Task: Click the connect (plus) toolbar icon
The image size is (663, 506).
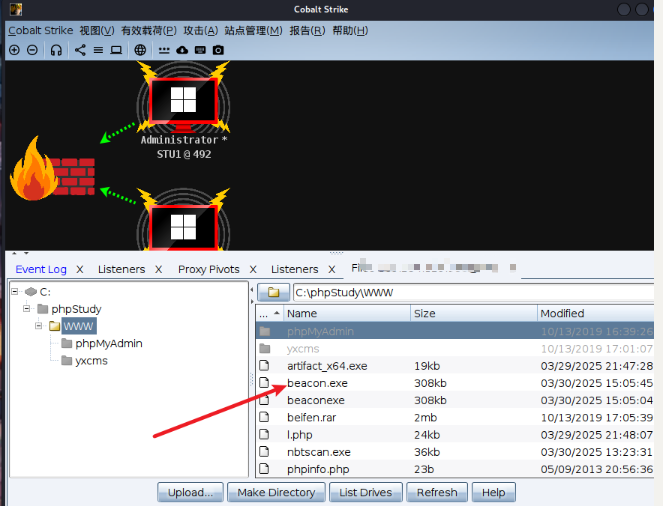Action: pos(14,50)
